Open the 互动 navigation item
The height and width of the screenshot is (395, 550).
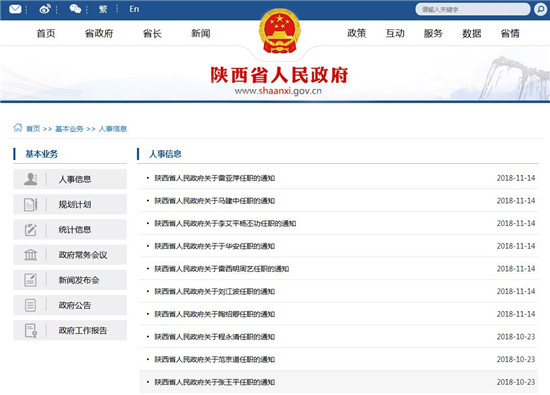[x=395, y=34]
